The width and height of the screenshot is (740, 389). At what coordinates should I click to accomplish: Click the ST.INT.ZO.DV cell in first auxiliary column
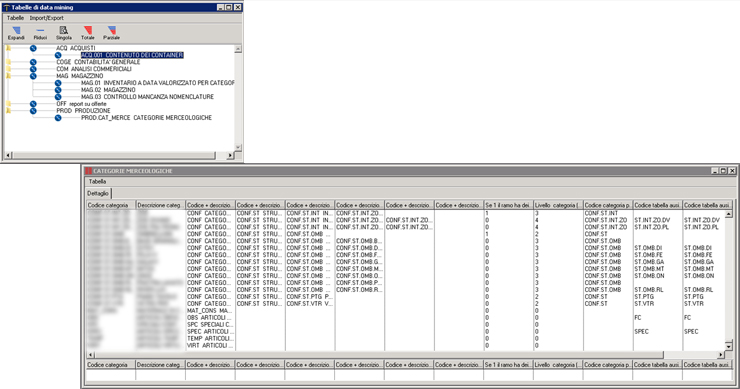pos(652,220)
